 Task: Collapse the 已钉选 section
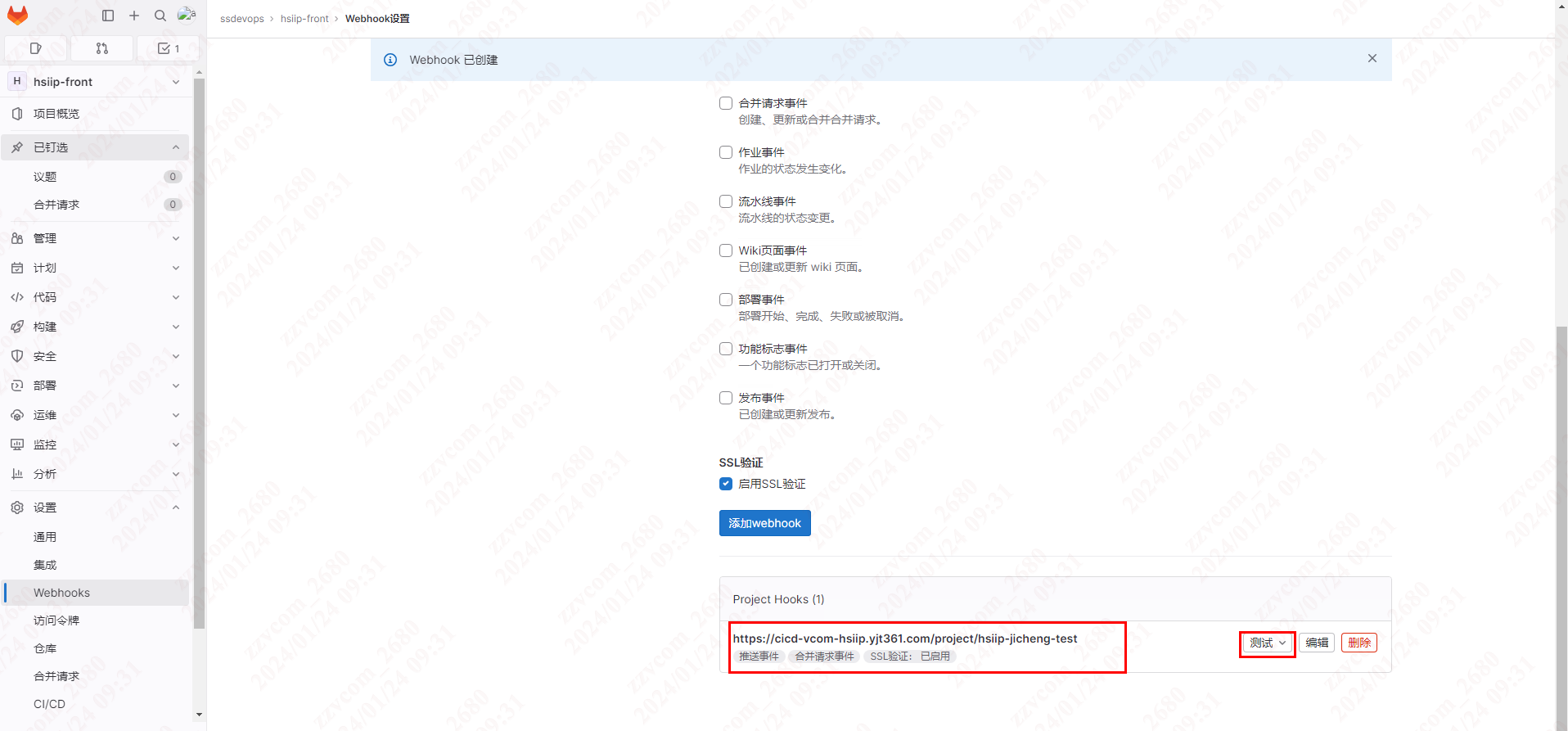[x=176, y=147]
